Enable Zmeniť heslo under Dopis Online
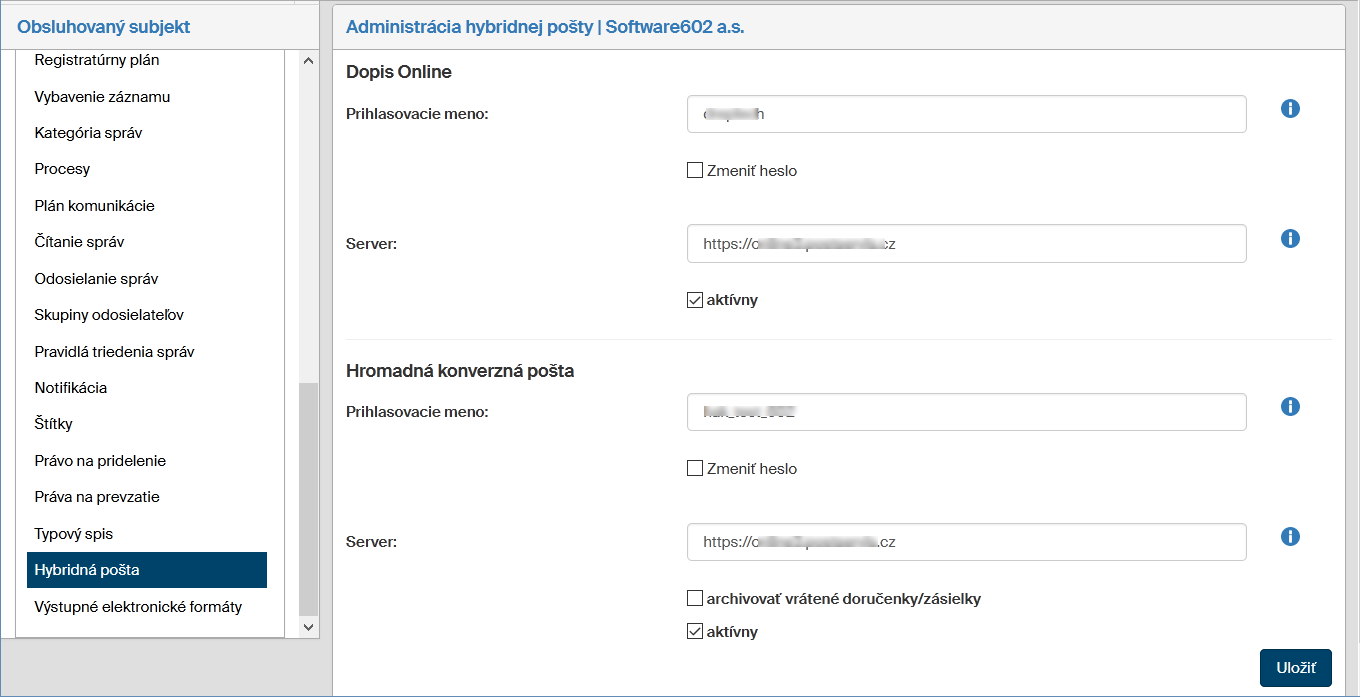 click(x=695, y=171)
